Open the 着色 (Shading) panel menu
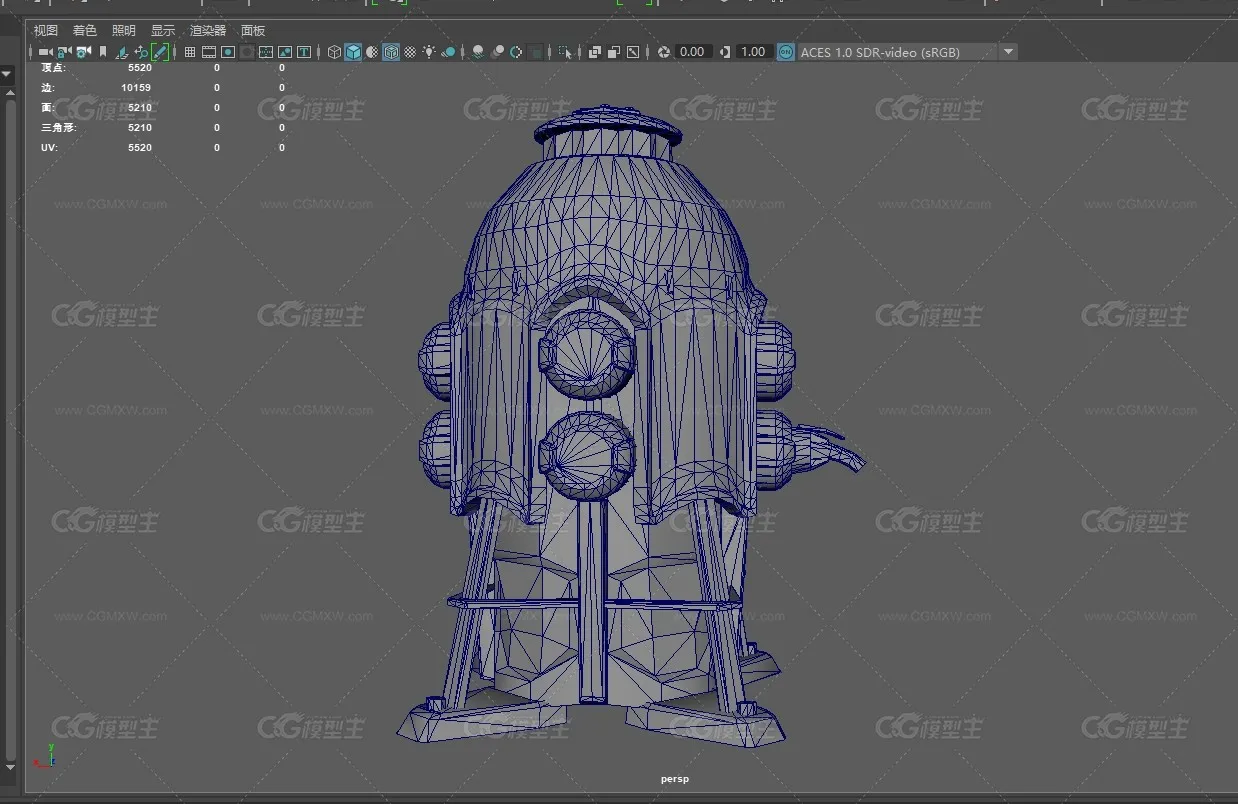 pos(85,31)
